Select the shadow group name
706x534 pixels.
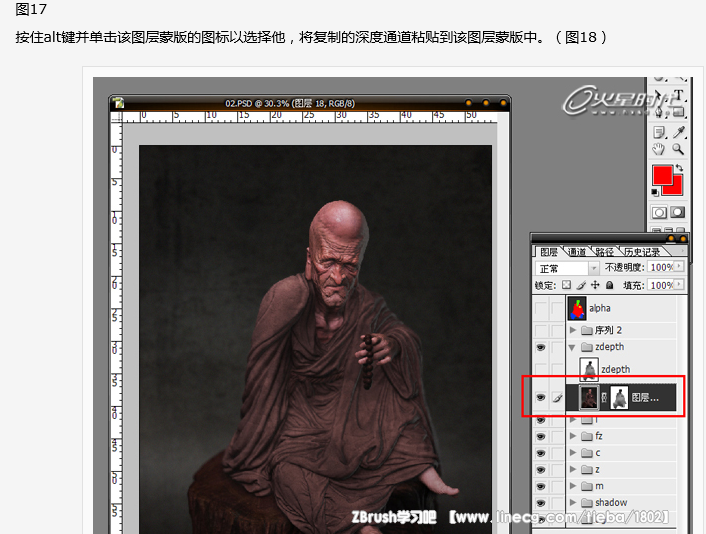(611, 502)
